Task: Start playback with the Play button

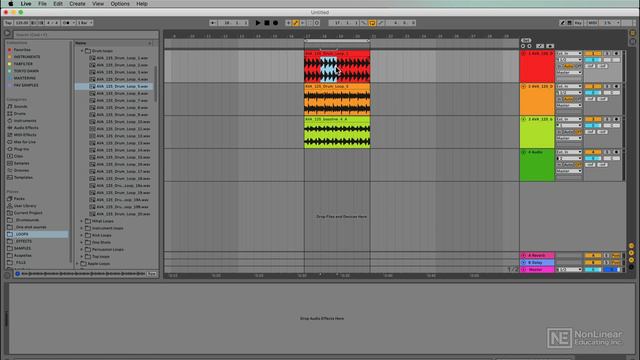Action: coord(258,23)
